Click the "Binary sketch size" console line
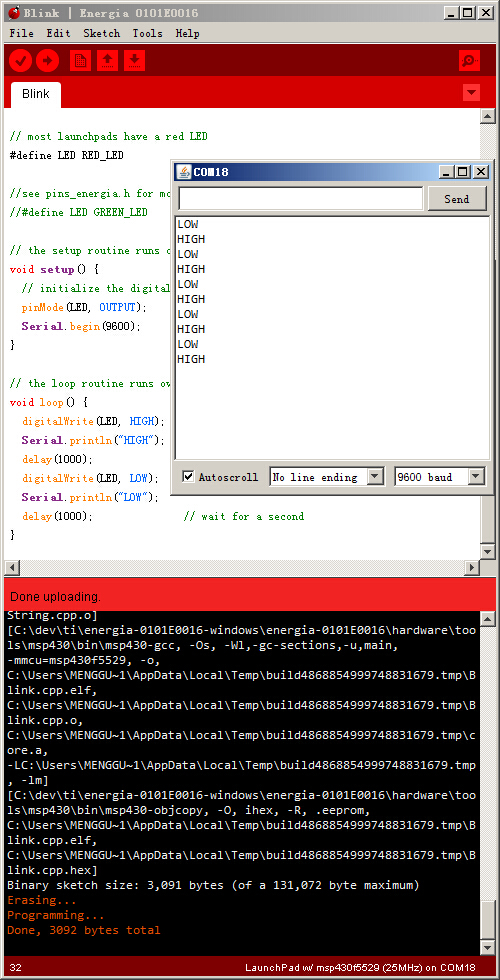The width and height of the screenshot is (500, 980). click(x=213, y=885)
